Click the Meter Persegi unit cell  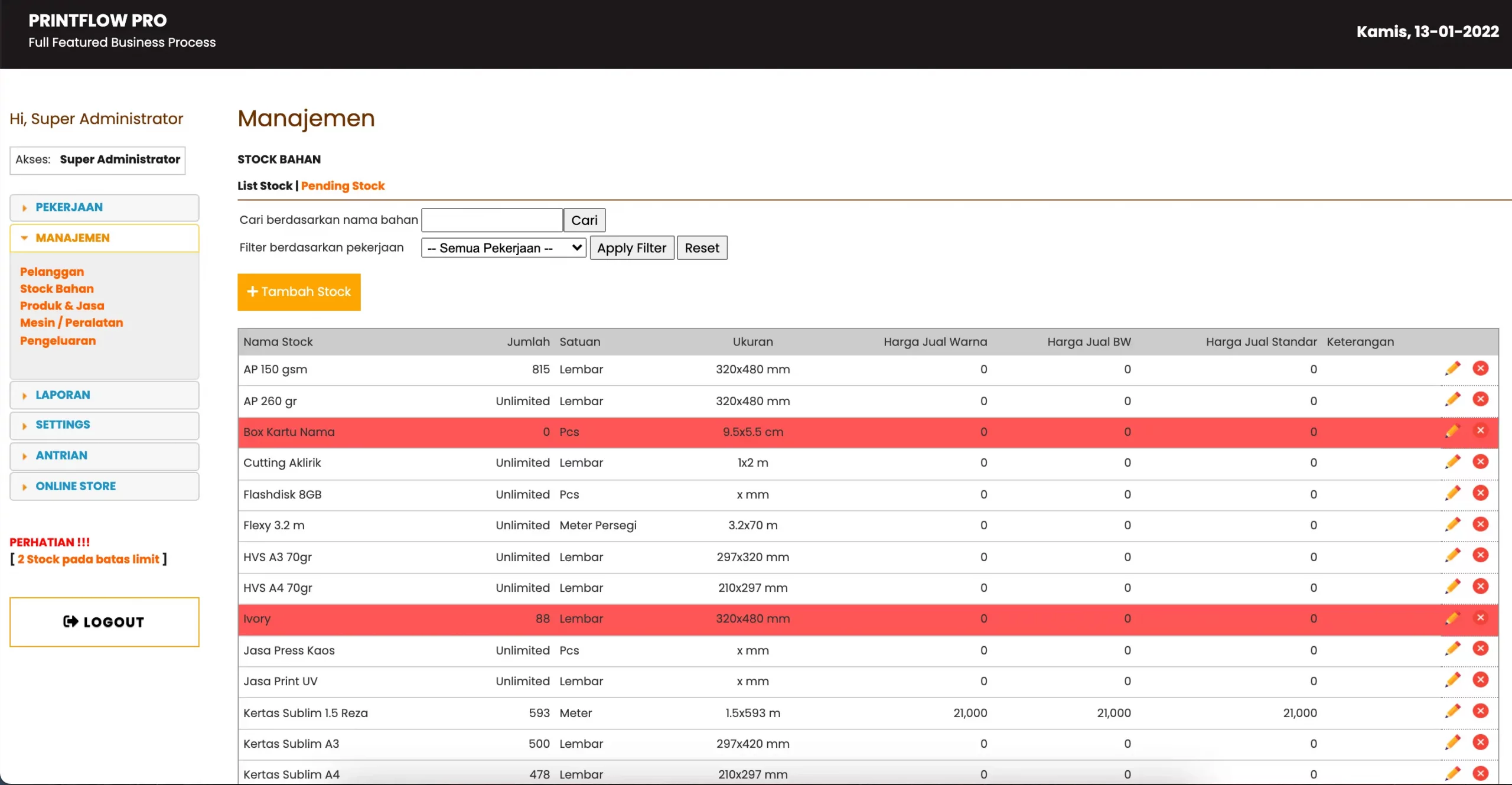598,526
